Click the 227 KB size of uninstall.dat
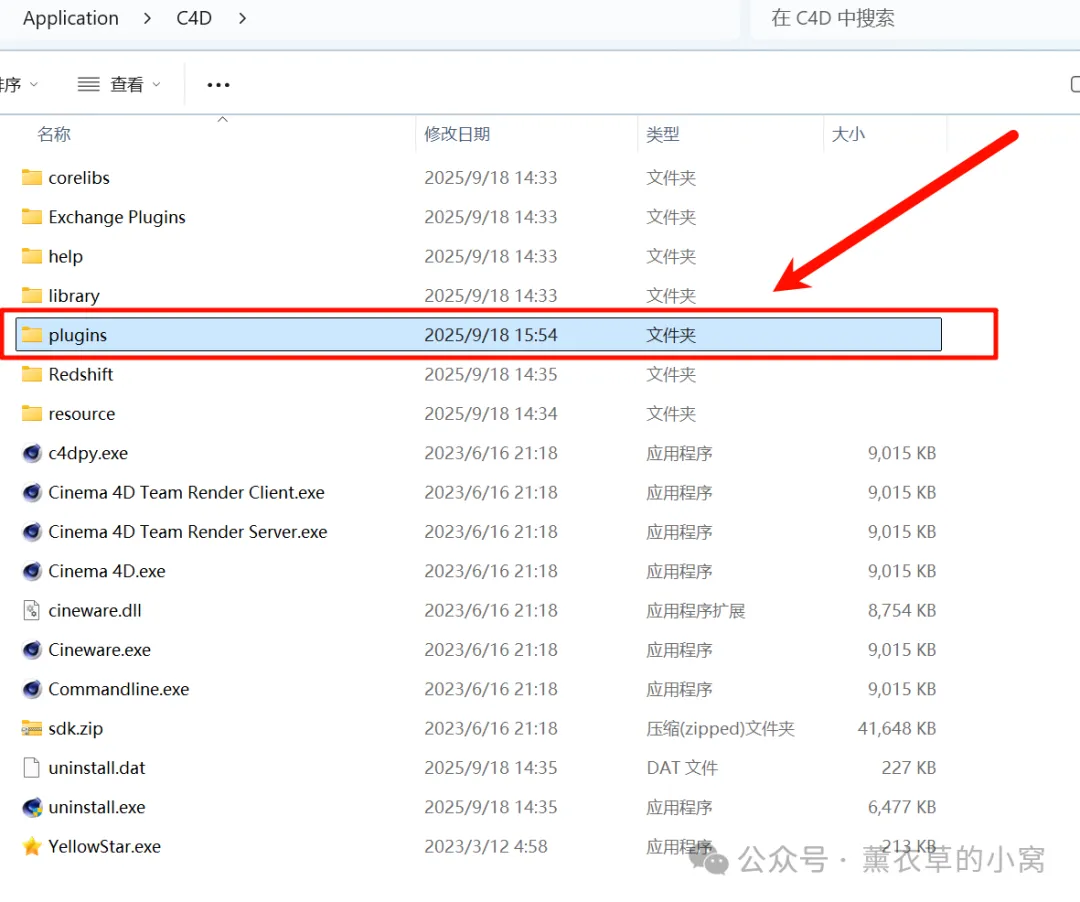This screenshot has width=1080, height=902. [909, 767]
